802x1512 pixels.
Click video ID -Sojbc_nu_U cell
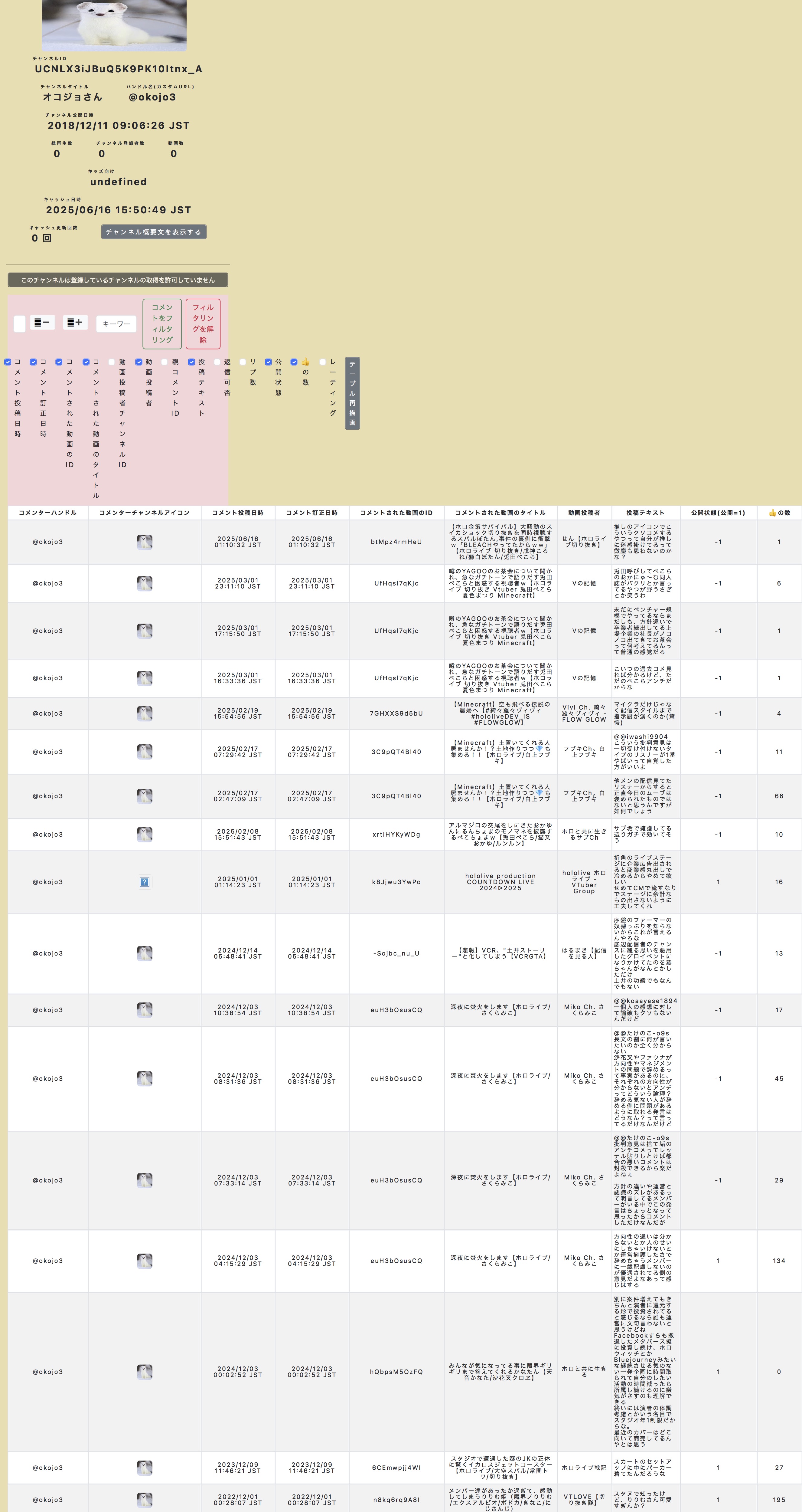click(x=396, y=953)
